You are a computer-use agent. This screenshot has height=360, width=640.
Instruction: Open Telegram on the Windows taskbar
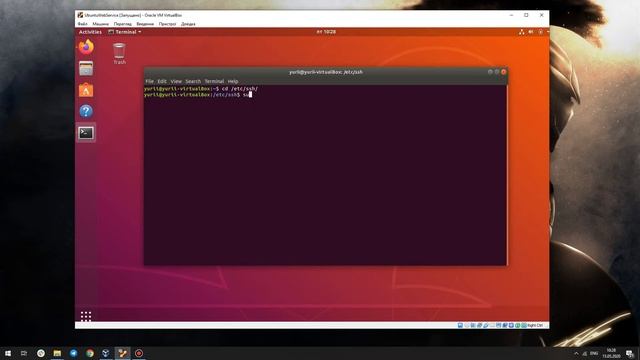73,353
